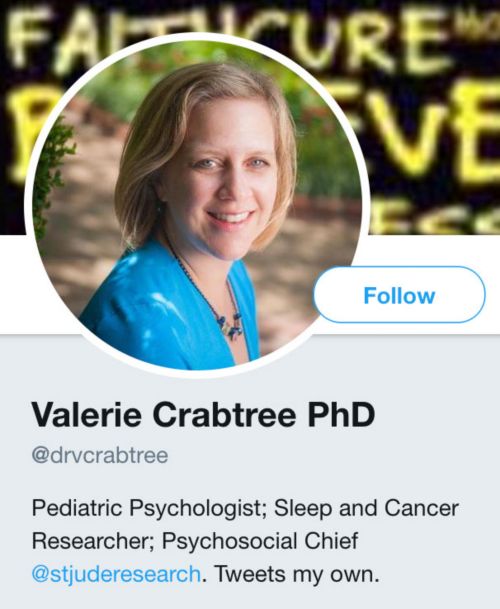
Task: Tap the word 'Crabtree' in the display name
Action: pyautogui.click(x=225, y=414)
